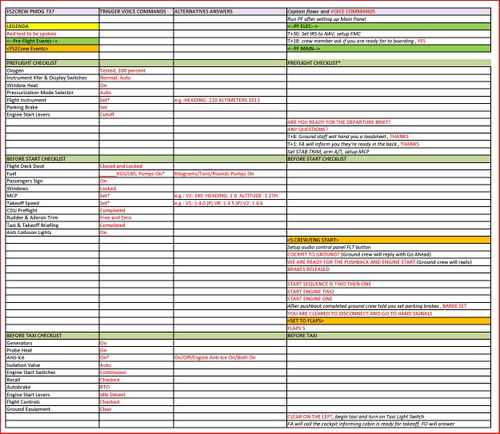Viewport: 500px width, 434px height.
Task: Select the "Continuous" response cell
Action: click(x=136, y=372)
